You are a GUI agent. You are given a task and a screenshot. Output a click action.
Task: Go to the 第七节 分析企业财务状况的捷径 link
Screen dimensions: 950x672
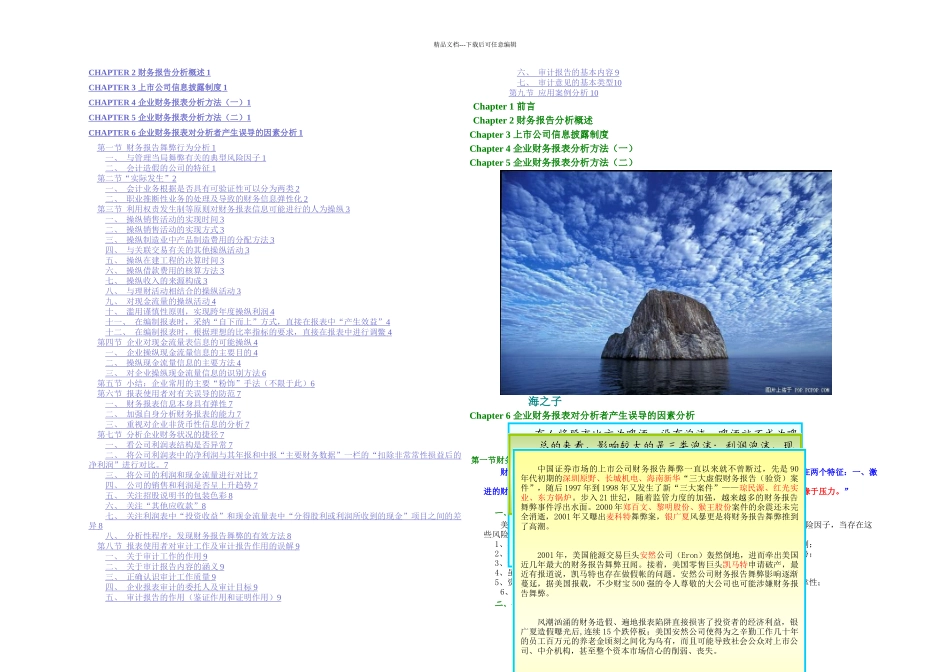[161, 434]
